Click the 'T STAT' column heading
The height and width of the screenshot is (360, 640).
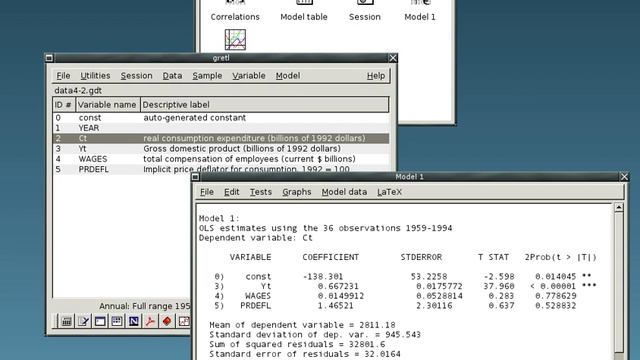tap(493, 257)
